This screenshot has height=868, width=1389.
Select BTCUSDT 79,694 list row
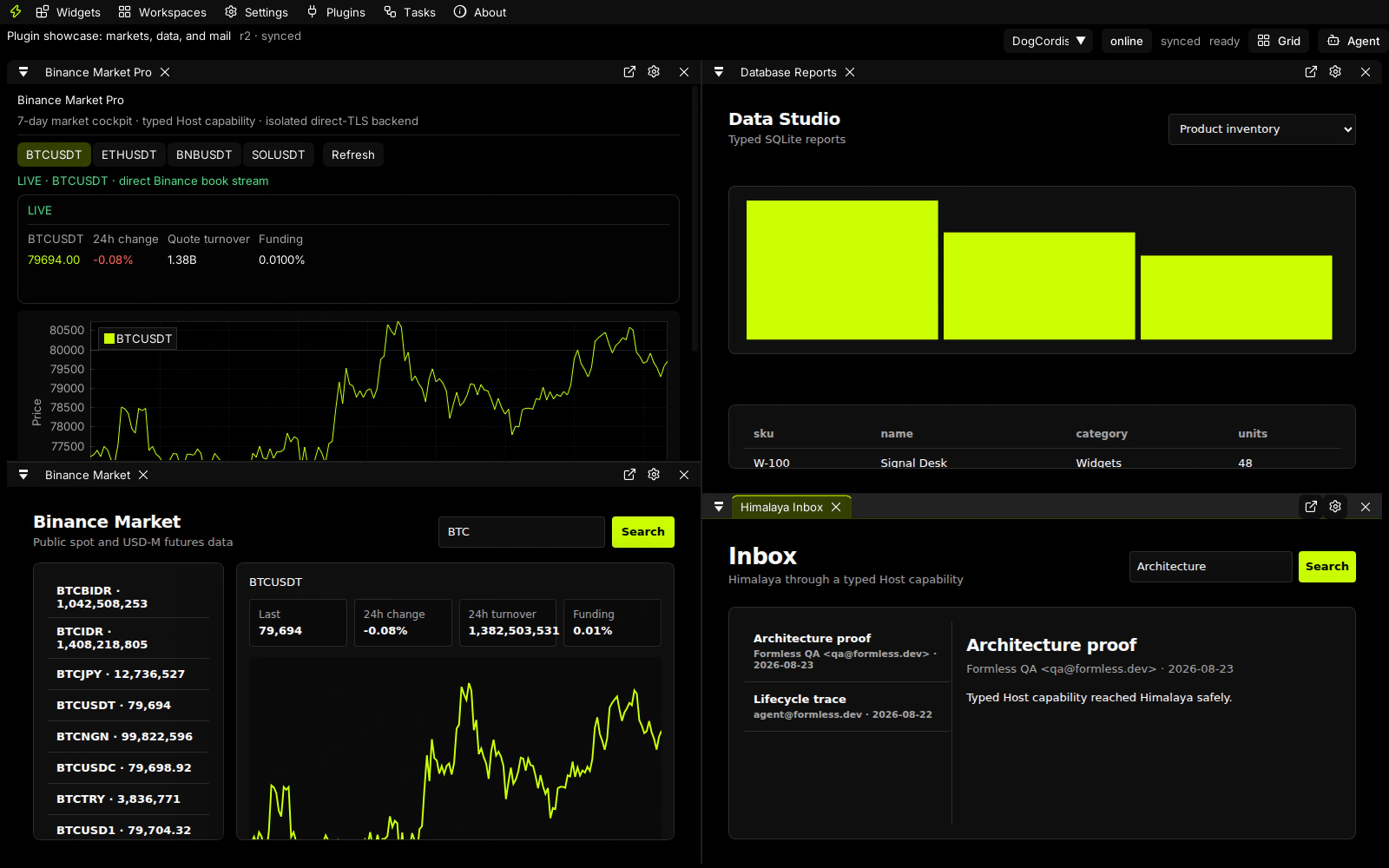128,706
